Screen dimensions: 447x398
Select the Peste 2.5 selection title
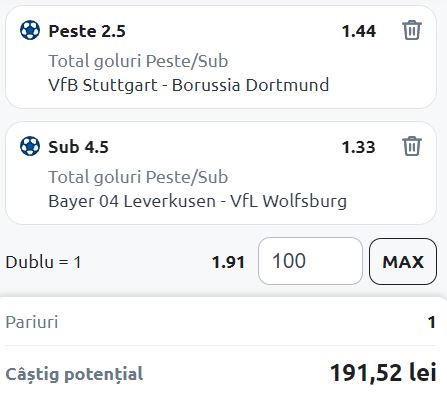click(x=87, y=31)
